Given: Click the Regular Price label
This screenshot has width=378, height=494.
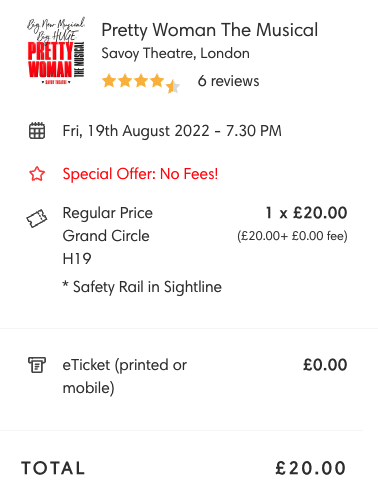Looking at the screenshot, I should click(x=108, y=213).
